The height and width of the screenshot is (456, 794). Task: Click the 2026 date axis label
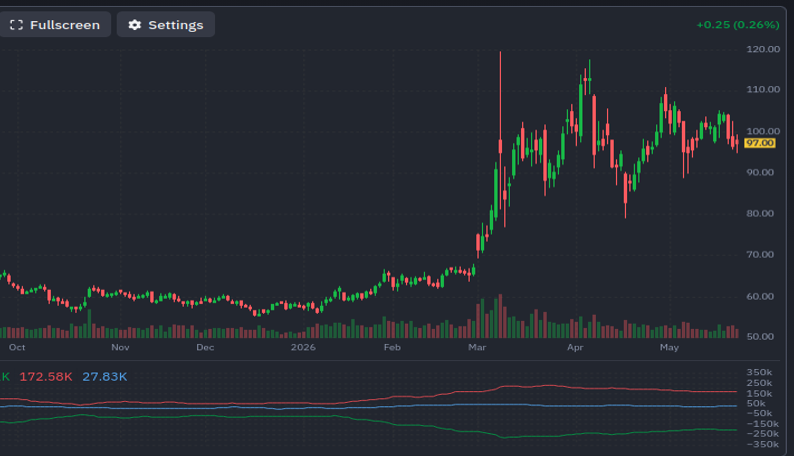pos(303,347)
